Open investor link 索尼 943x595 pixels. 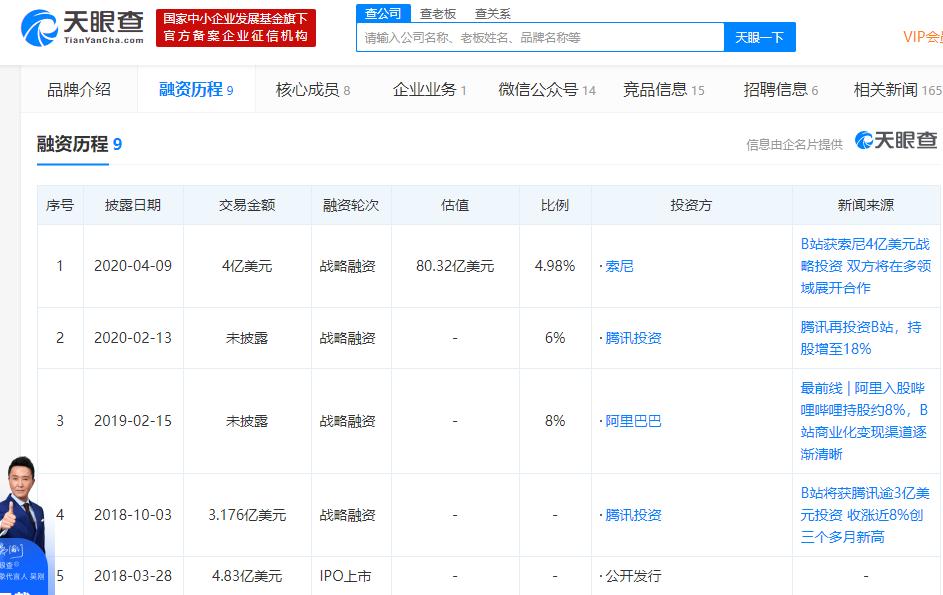point(620,266)
